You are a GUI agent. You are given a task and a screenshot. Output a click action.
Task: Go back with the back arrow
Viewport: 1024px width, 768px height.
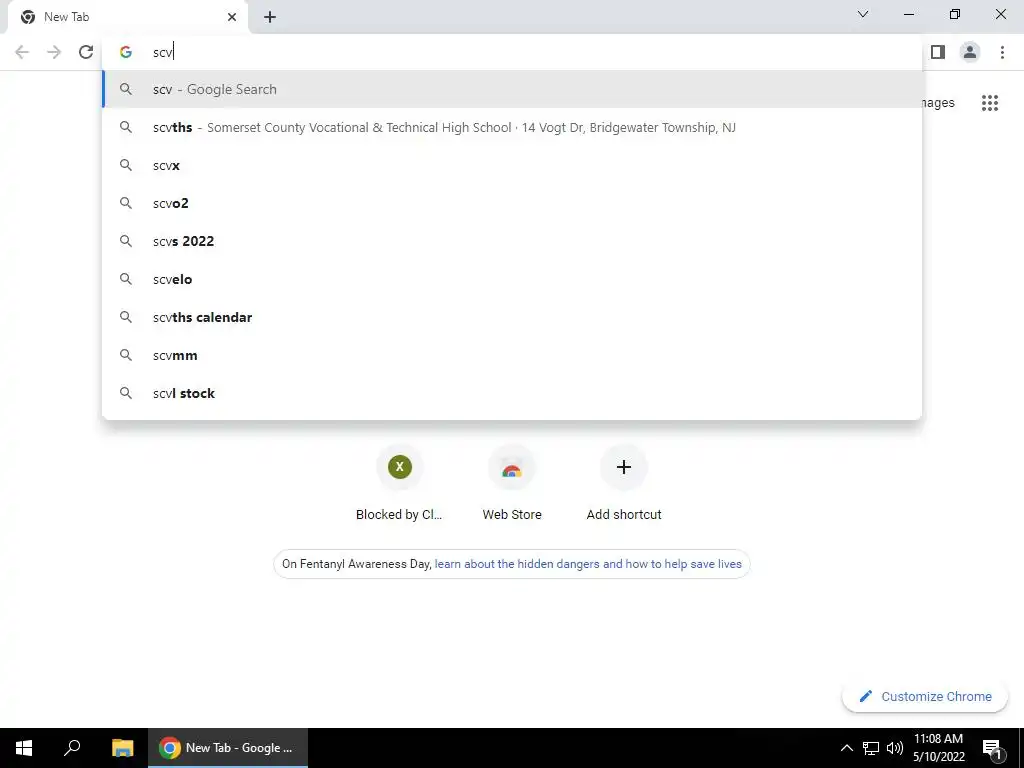(22, 52)
